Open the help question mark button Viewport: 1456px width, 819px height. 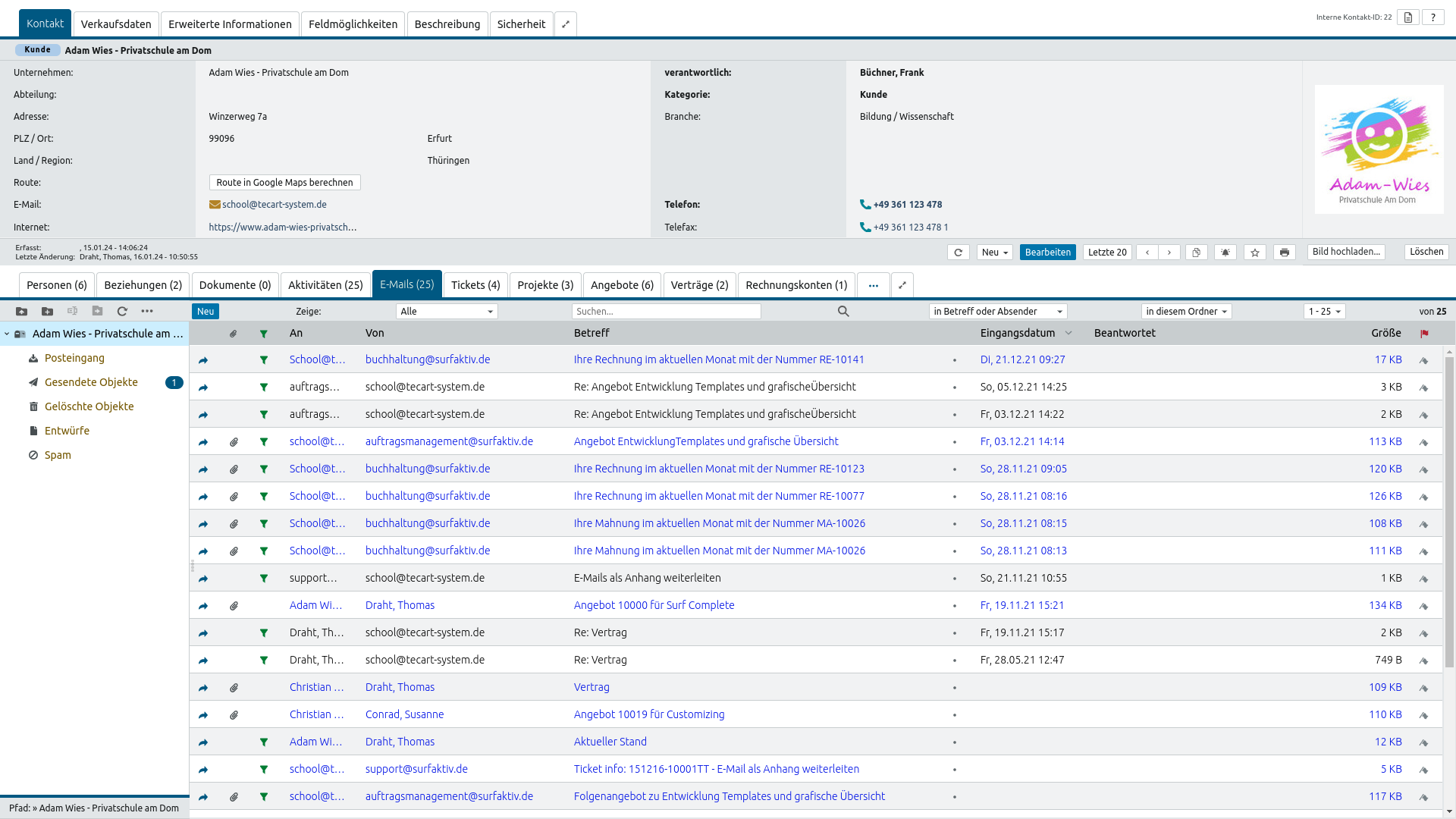[x=1432, y=17]
